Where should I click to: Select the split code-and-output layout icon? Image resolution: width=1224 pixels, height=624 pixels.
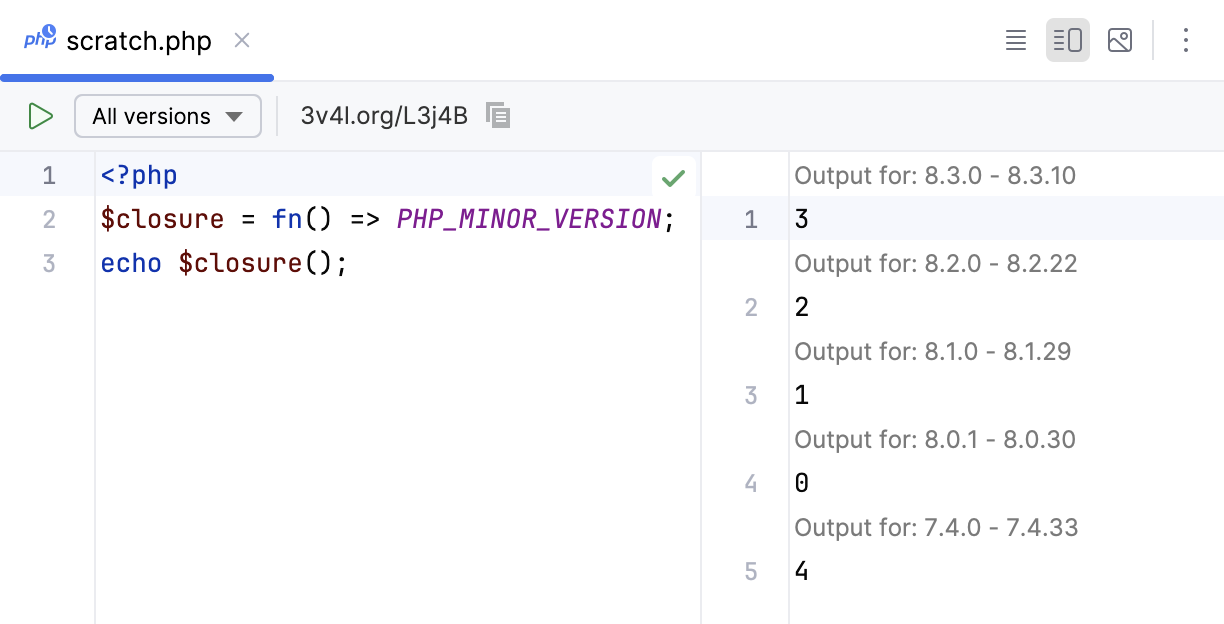pos(1068,40)
